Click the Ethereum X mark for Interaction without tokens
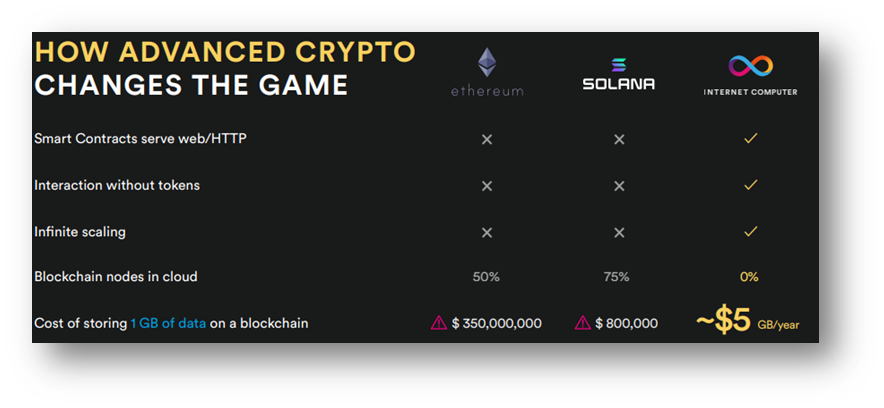The image size is (884, 408). point(487,185)
